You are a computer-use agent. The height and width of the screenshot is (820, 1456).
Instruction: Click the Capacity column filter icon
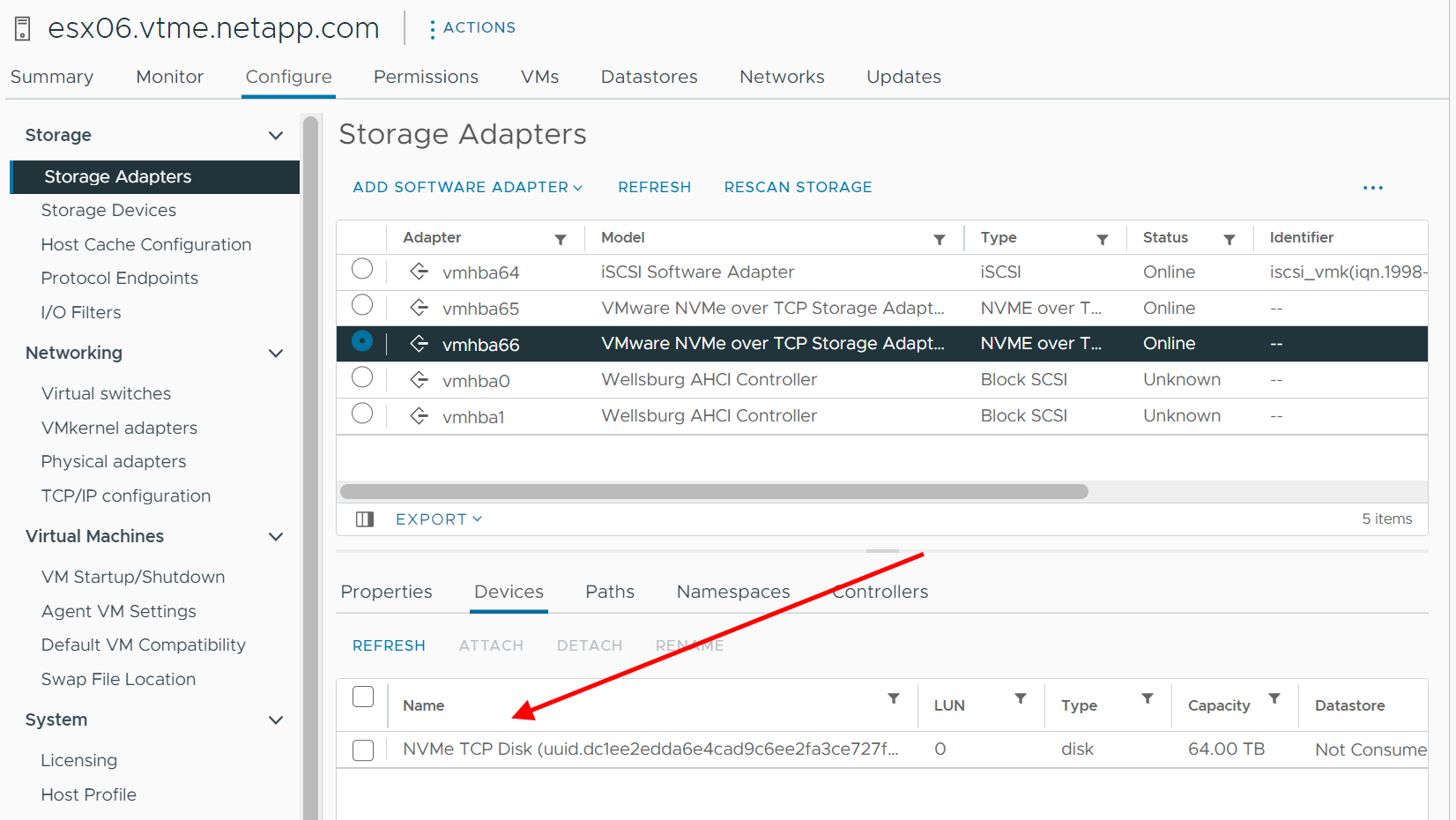[1274, 698]
